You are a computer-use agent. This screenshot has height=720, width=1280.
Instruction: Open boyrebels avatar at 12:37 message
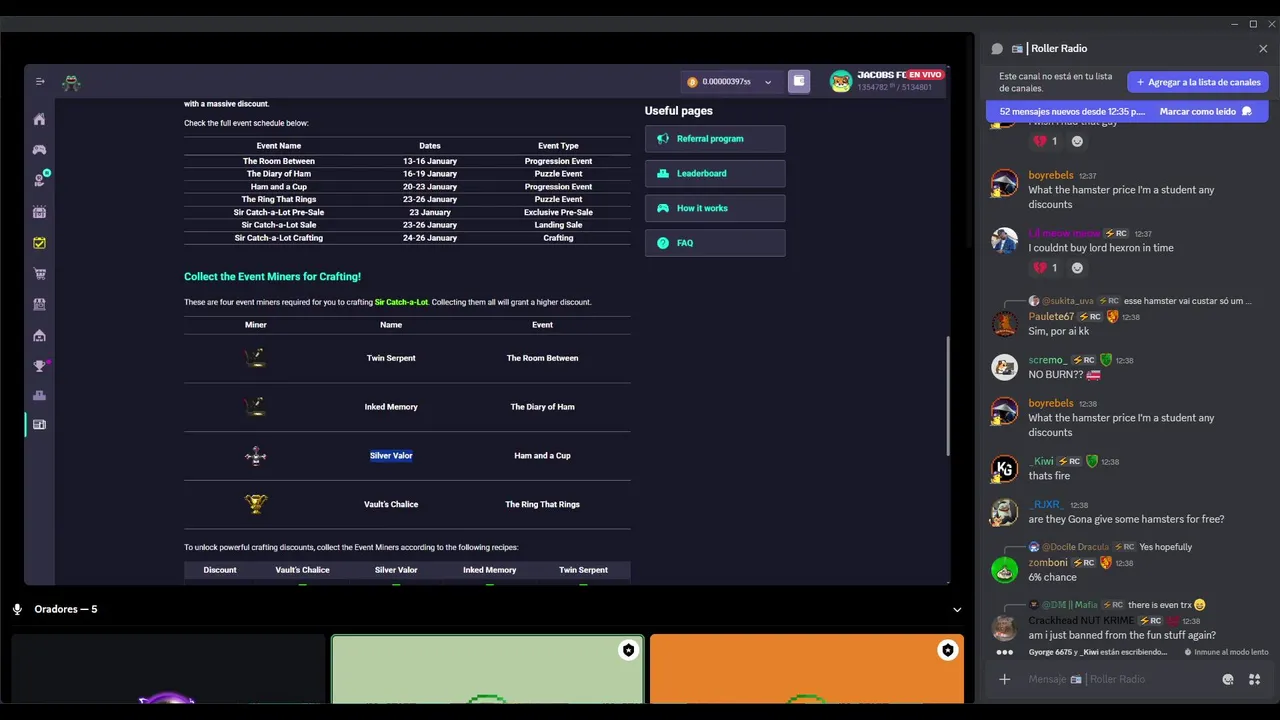(x=1004, y=183)
